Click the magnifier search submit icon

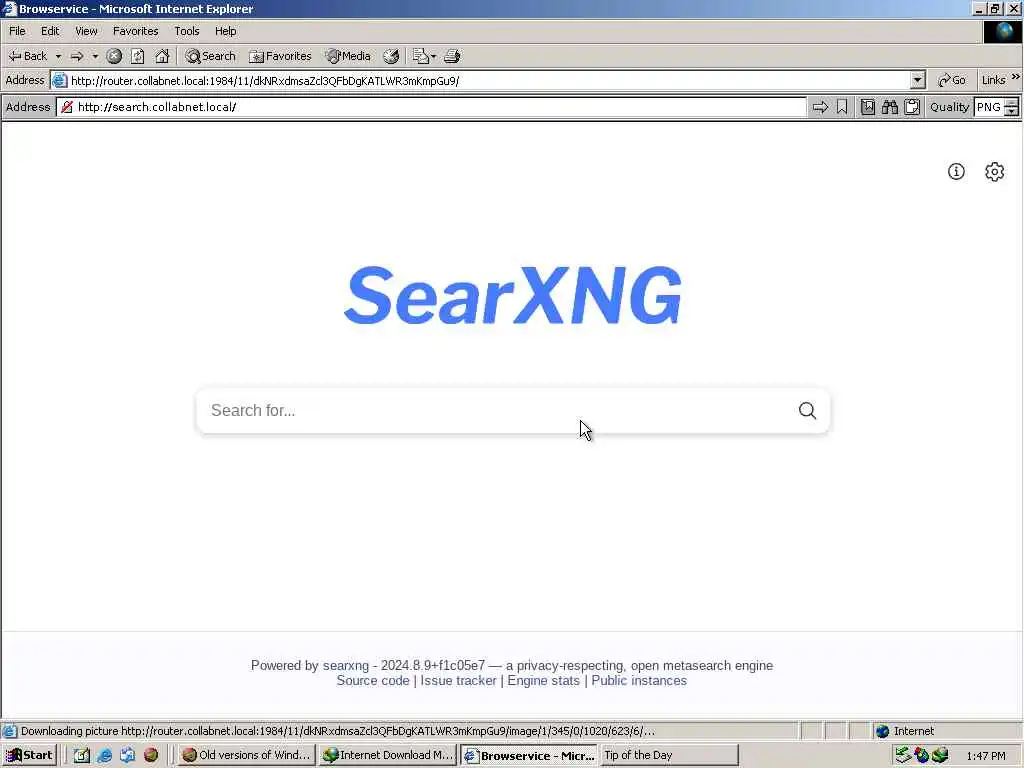pyautogui.click(x=808, y=410)
